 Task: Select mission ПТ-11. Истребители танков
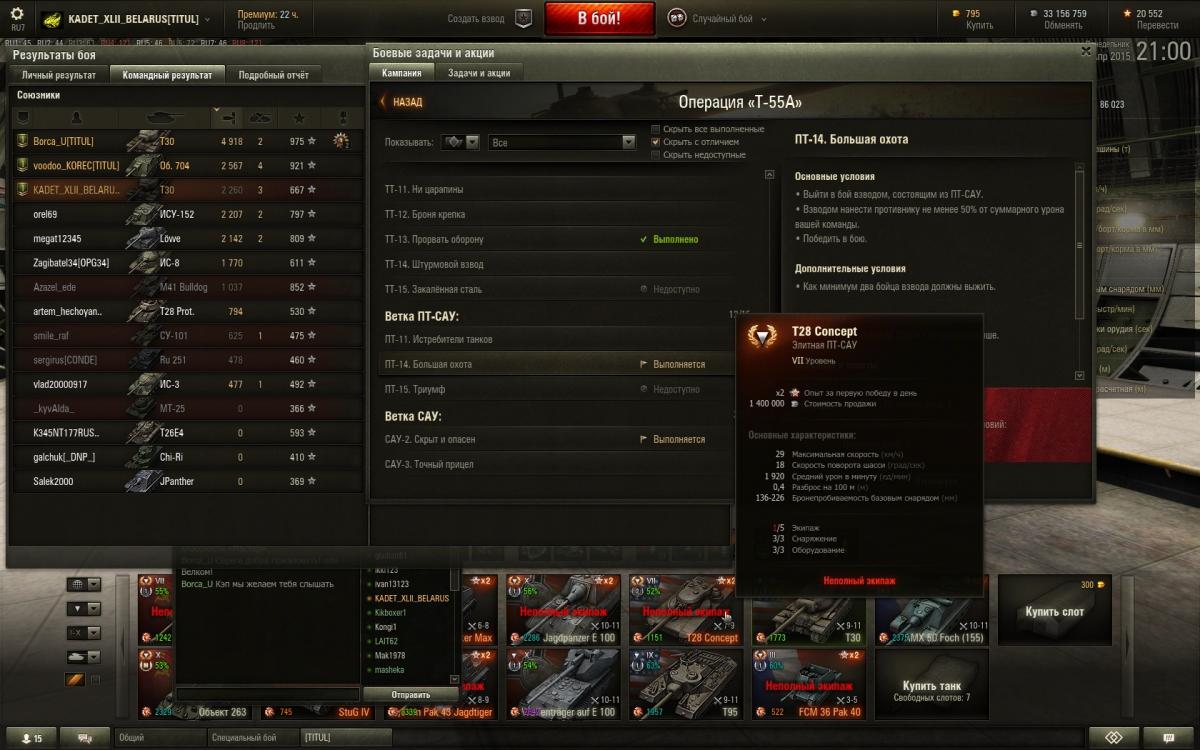pos(560,339)
